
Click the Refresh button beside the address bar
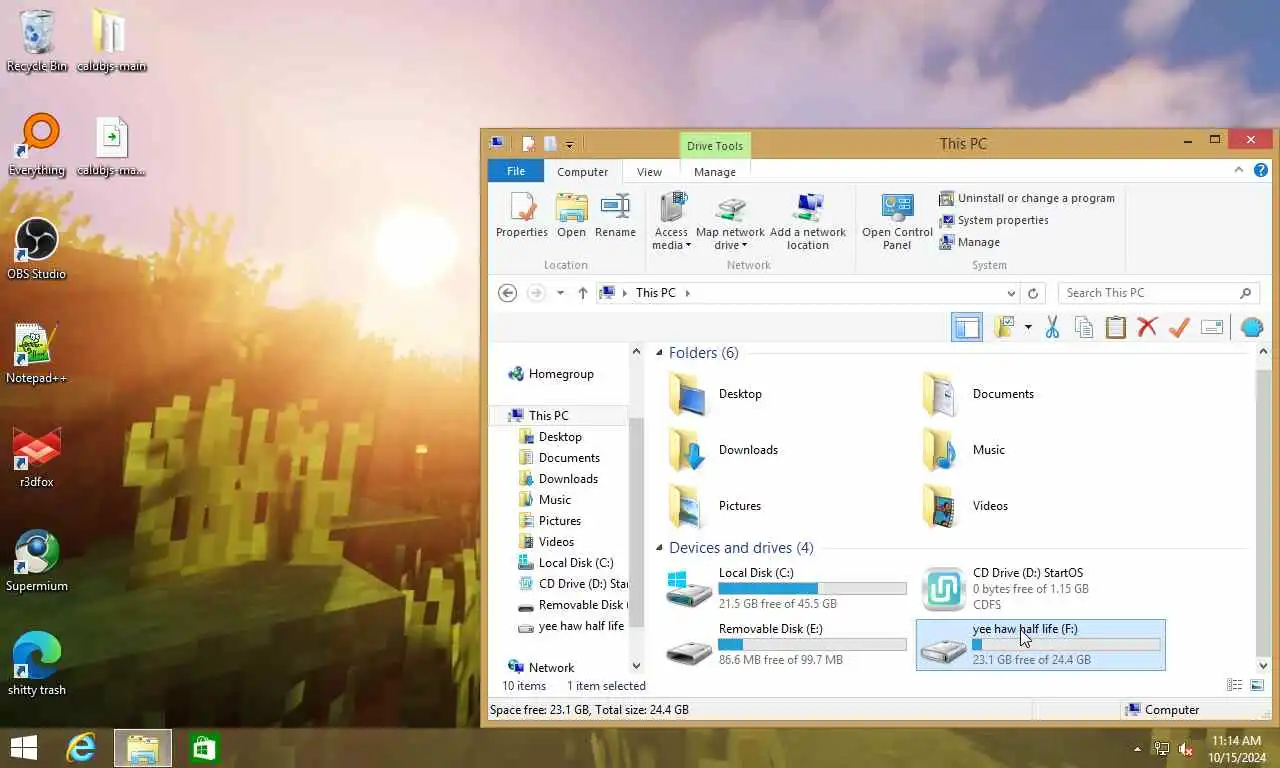click(x=1033, y=293)
